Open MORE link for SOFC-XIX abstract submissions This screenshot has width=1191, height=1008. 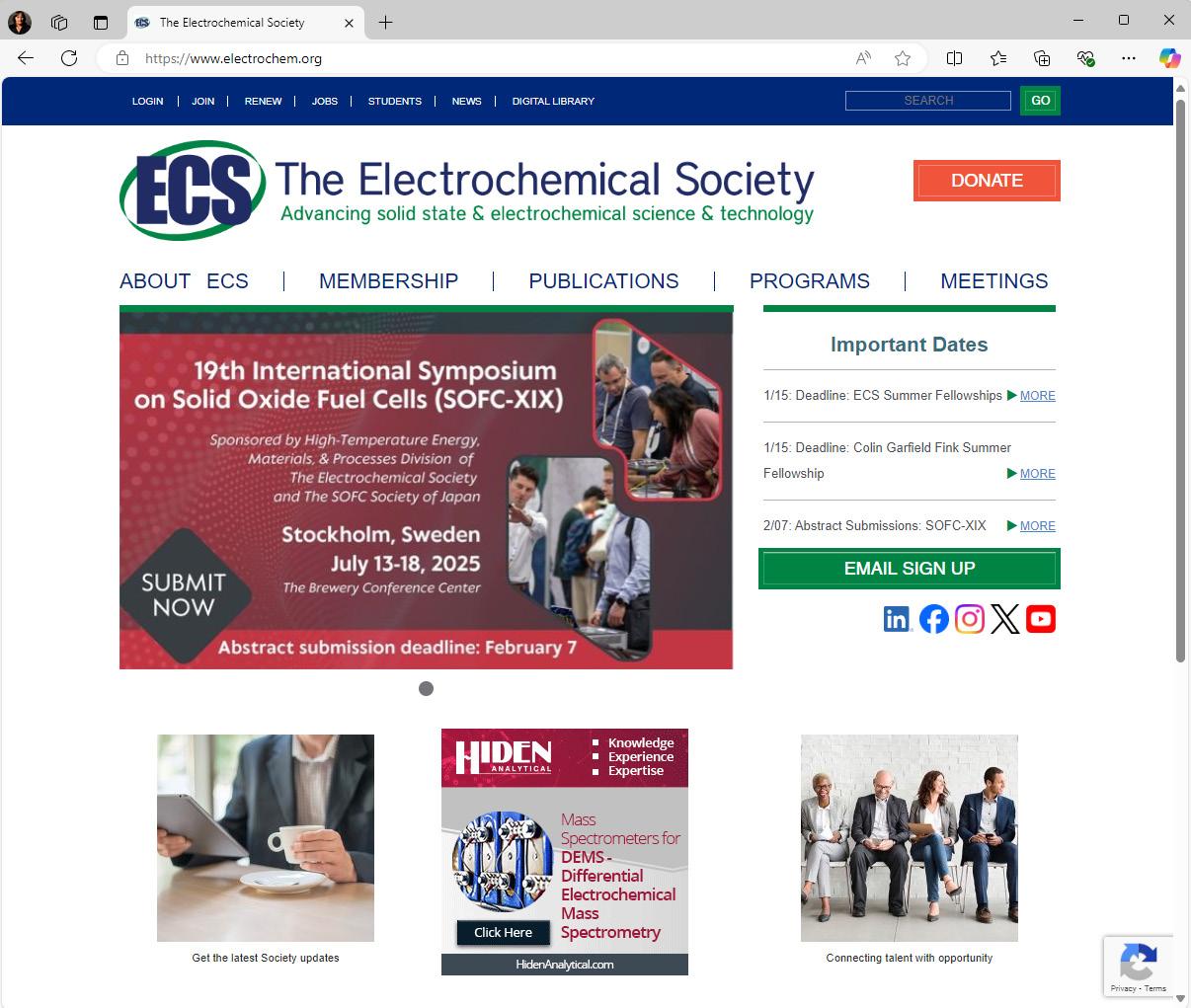[1037, 526]
